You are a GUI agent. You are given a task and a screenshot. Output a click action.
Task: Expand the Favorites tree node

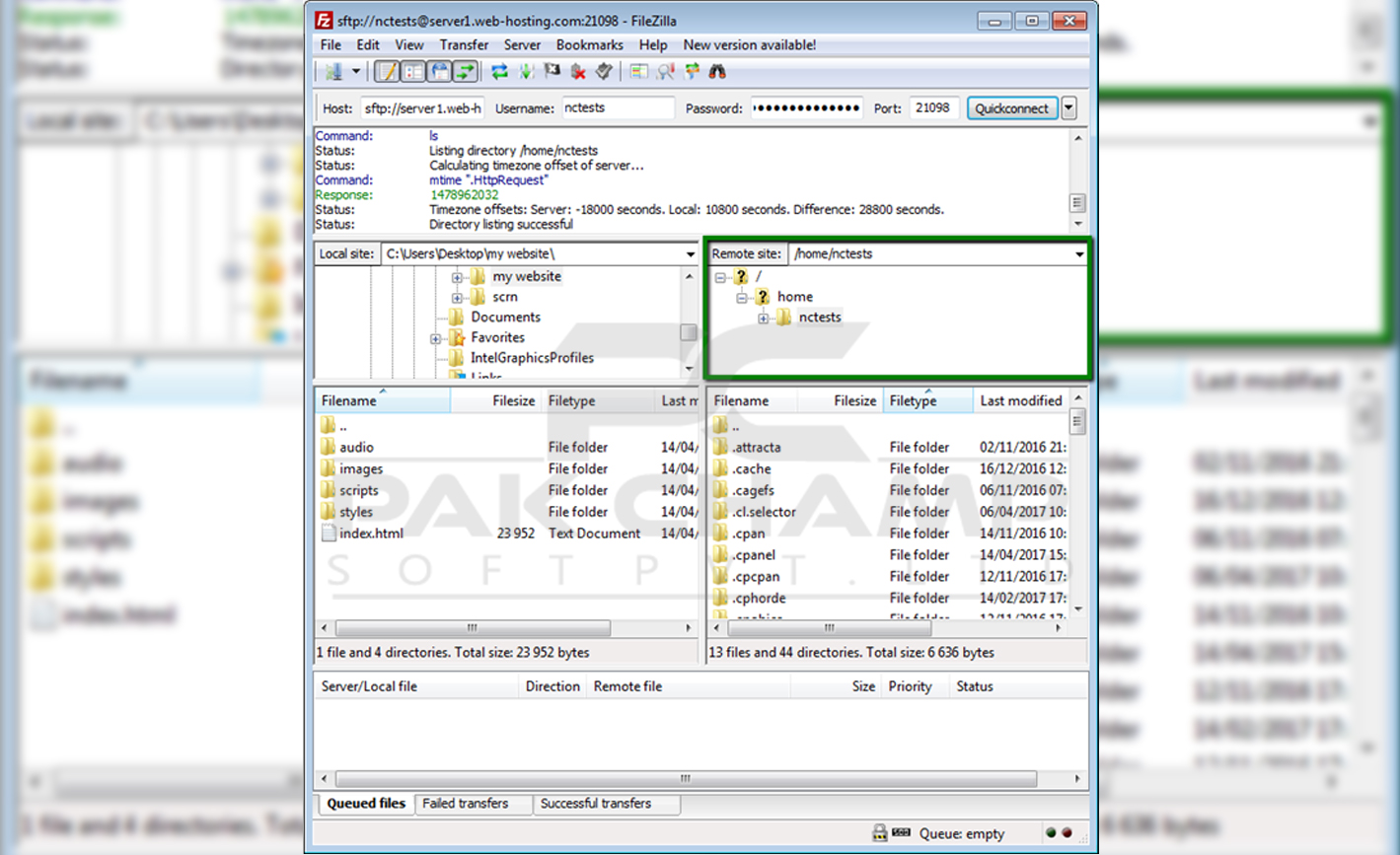click(435, 338)
